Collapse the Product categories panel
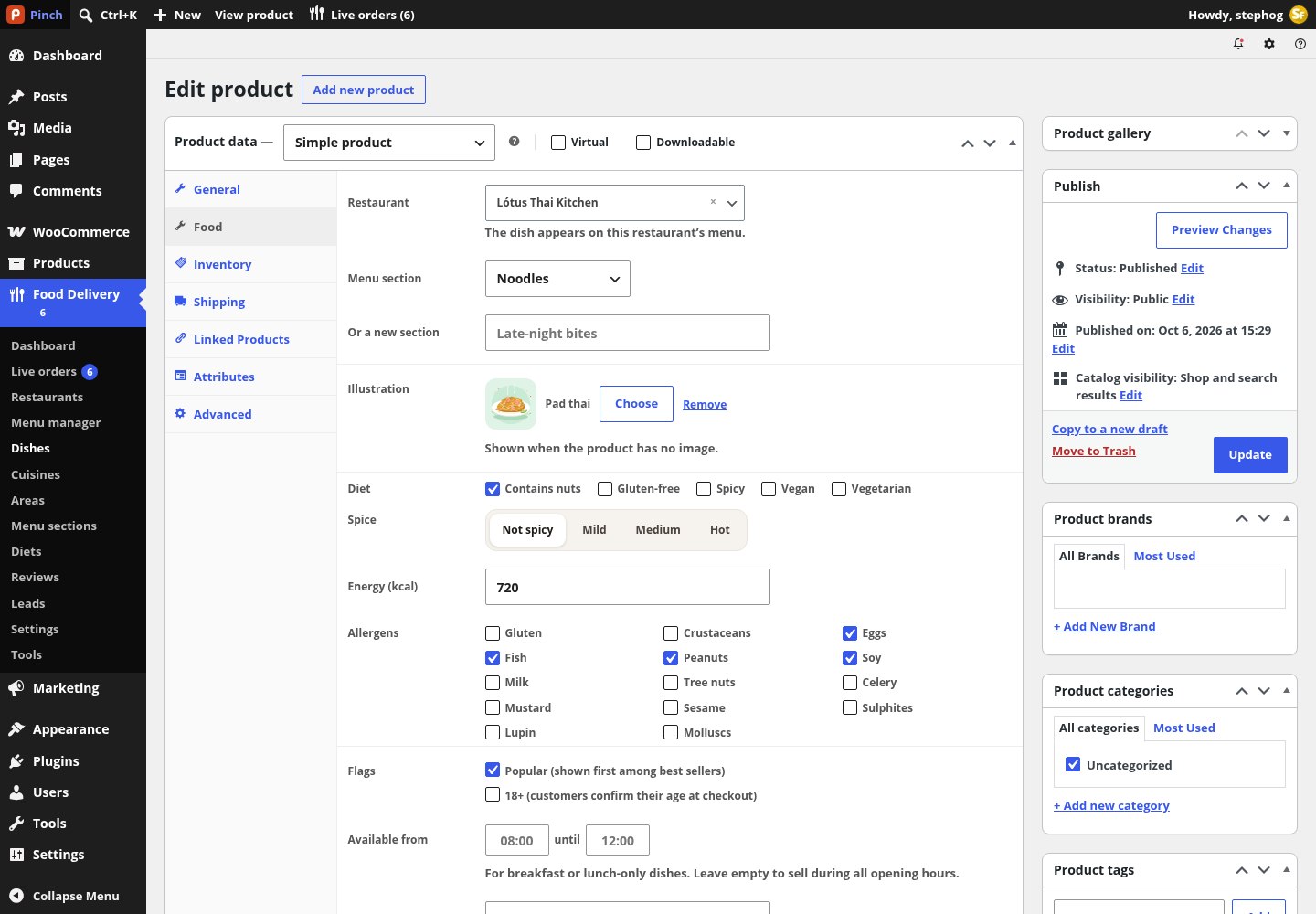This screenshot has width=1316, height=914. click(x=1287, y=691)
